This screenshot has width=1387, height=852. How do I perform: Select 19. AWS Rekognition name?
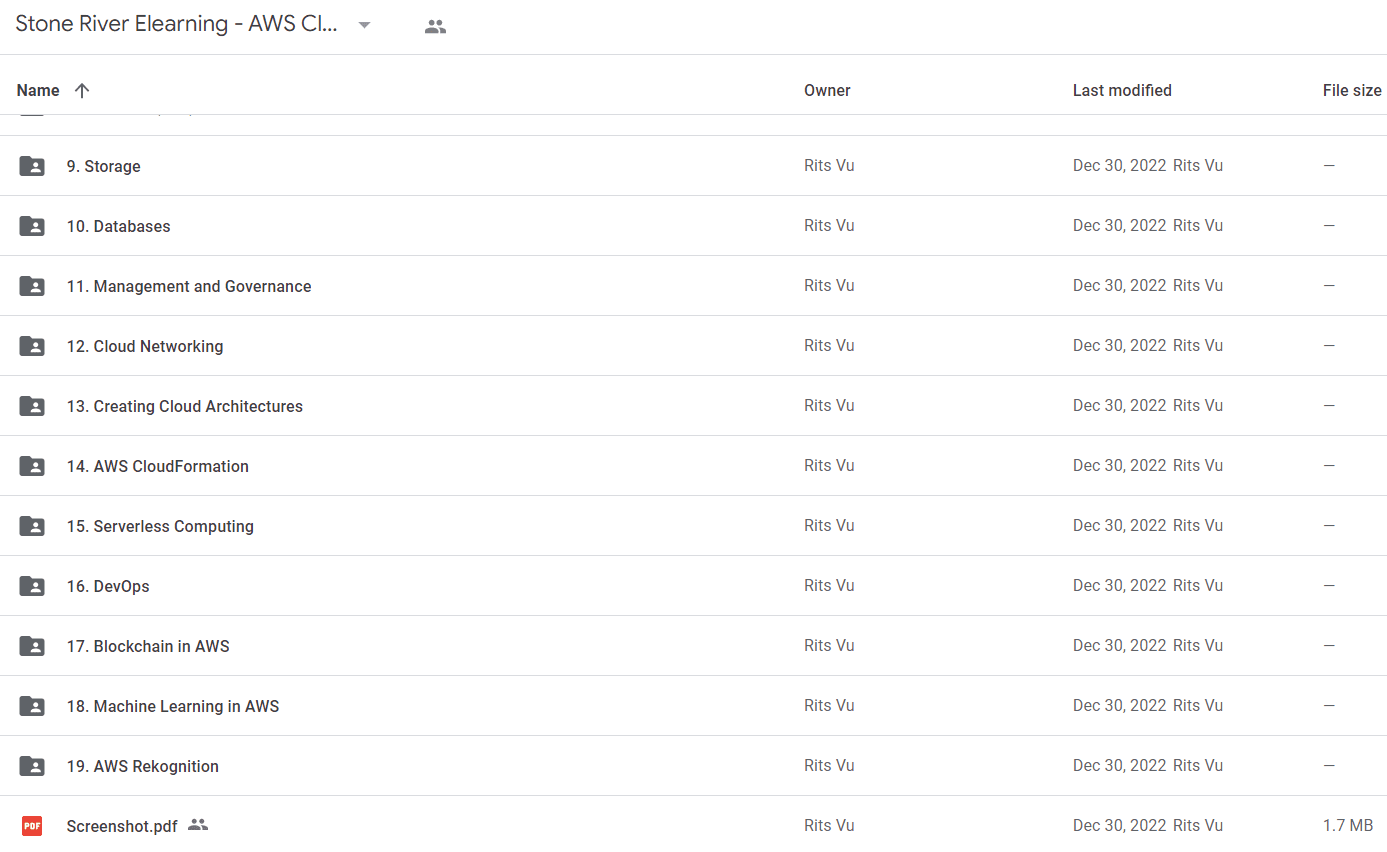(x=143, y=766)
